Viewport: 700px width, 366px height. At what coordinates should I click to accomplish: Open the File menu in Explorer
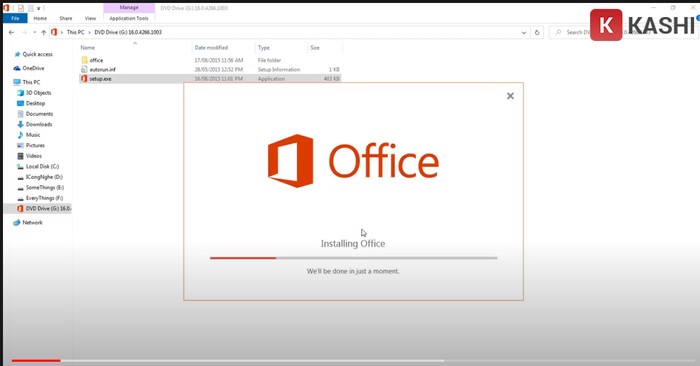[x=15, y=18]
